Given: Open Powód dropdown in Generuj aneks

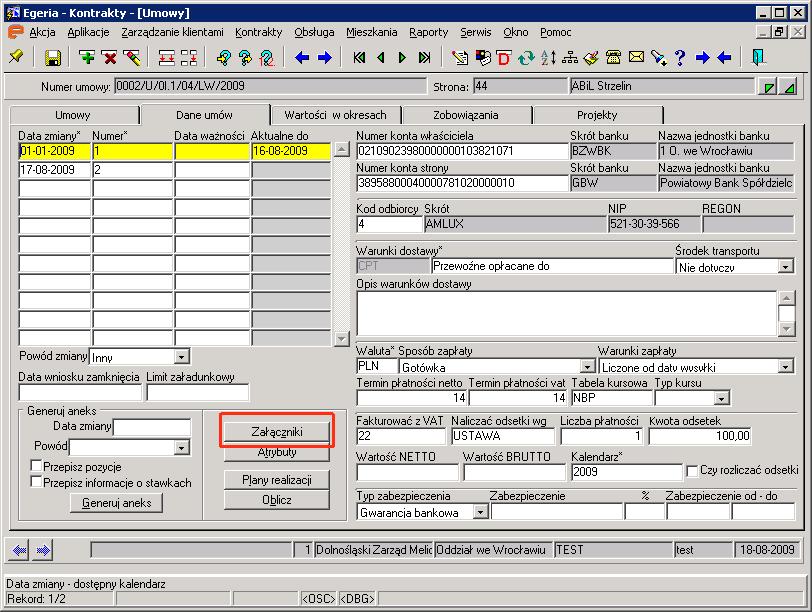Looking at the screenshot, I should (x=181, y=447).
